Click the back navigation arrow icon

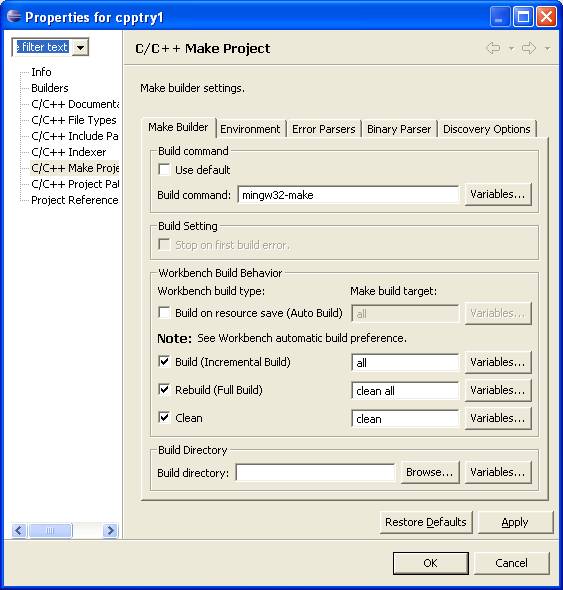click(493, 48)
